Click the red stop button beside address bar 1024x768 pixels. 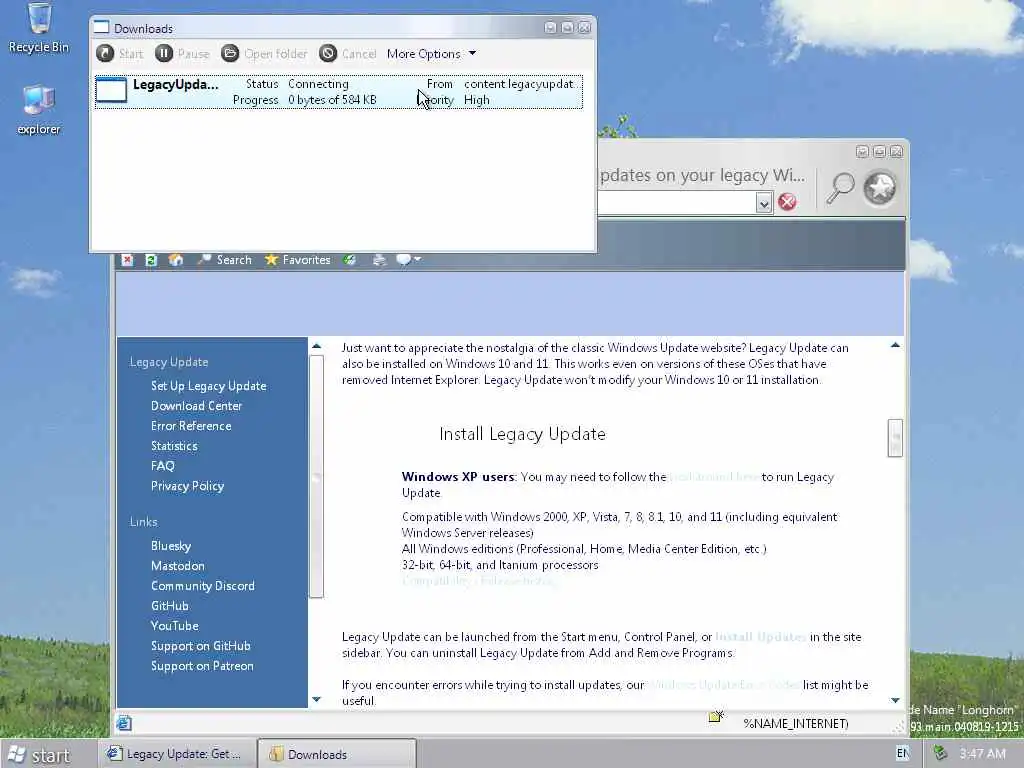pos(788,202)
